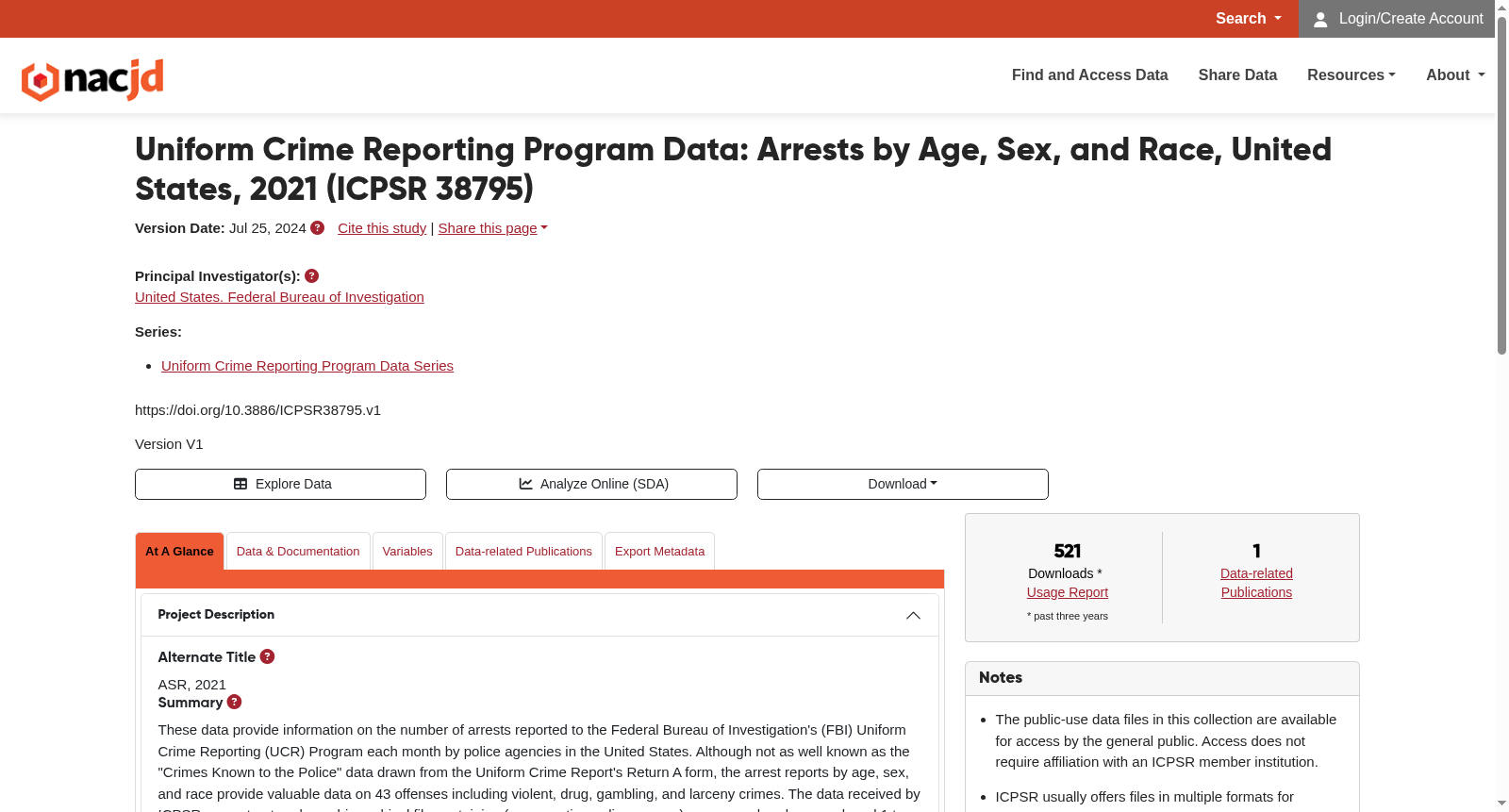Click Cite this study link
The image size is (1509, 812).
[x=382, y=228]
